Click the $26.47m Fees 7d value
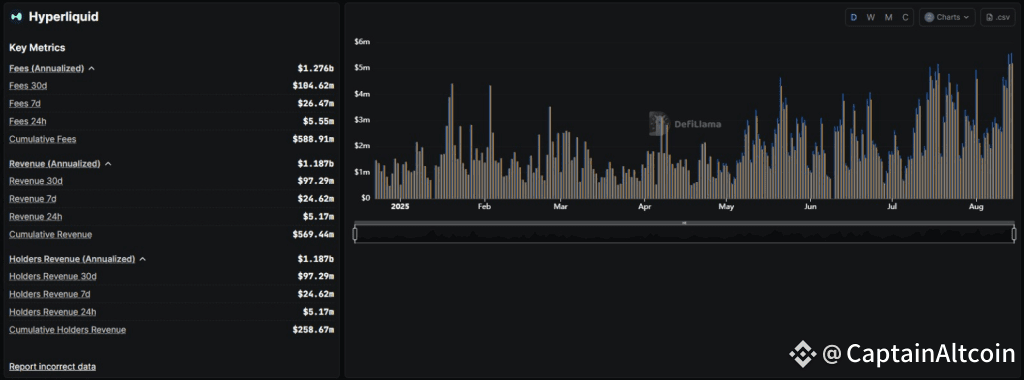 click(315, 103)
